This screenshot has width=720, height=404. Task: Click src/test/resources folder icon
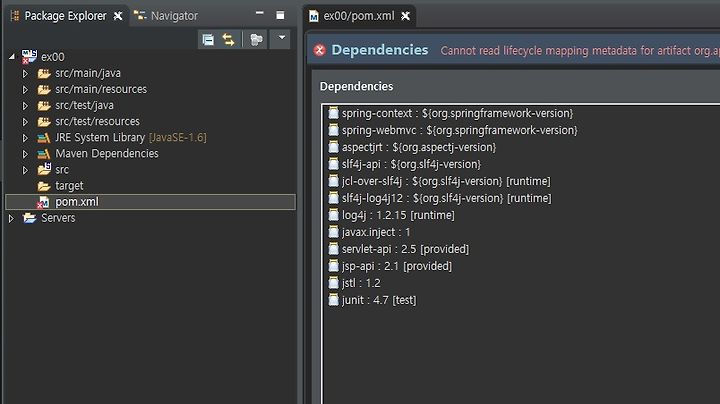44,122
